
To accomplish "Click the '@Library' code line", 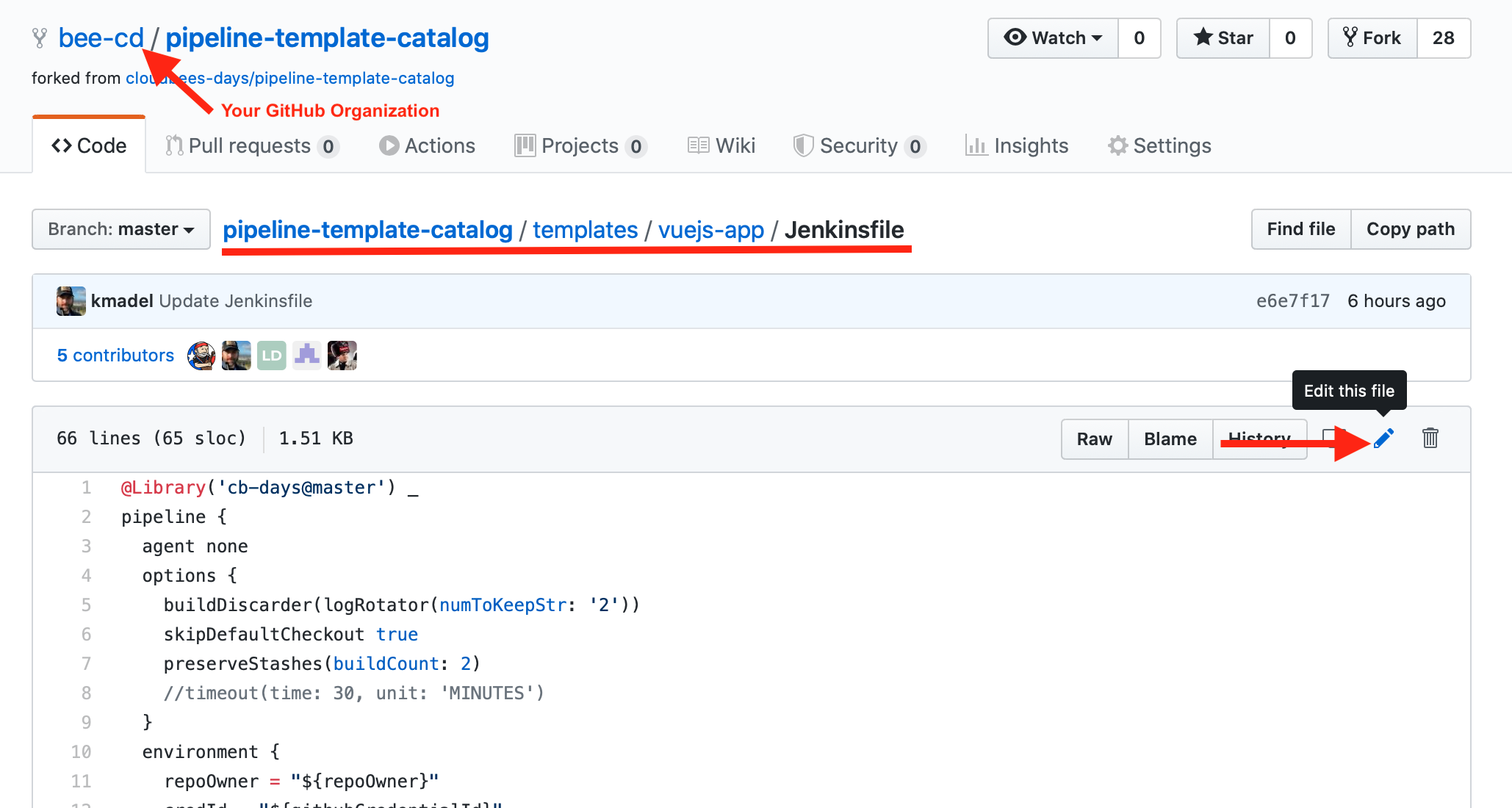I will (x=269, y=488).
